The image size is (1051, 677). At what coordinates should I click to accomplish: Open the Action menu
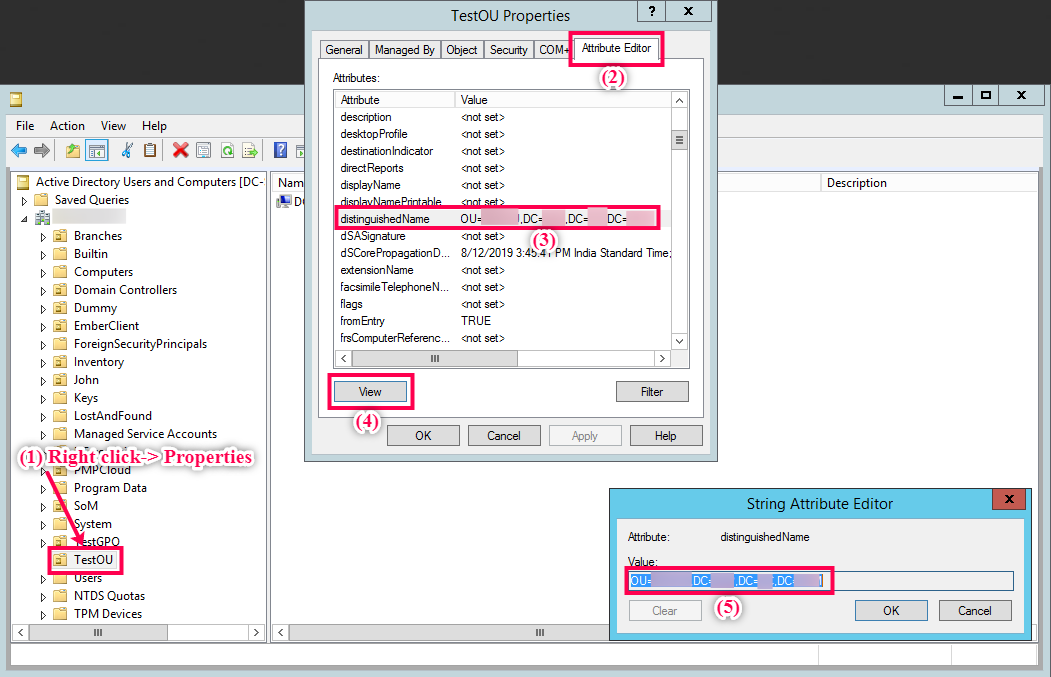point(67,126)
